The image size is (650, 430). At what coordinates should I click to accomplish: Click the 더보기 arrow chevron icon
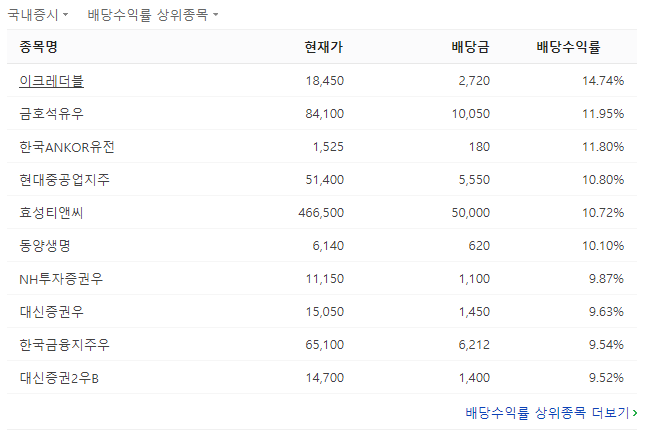tap(635, 412)
